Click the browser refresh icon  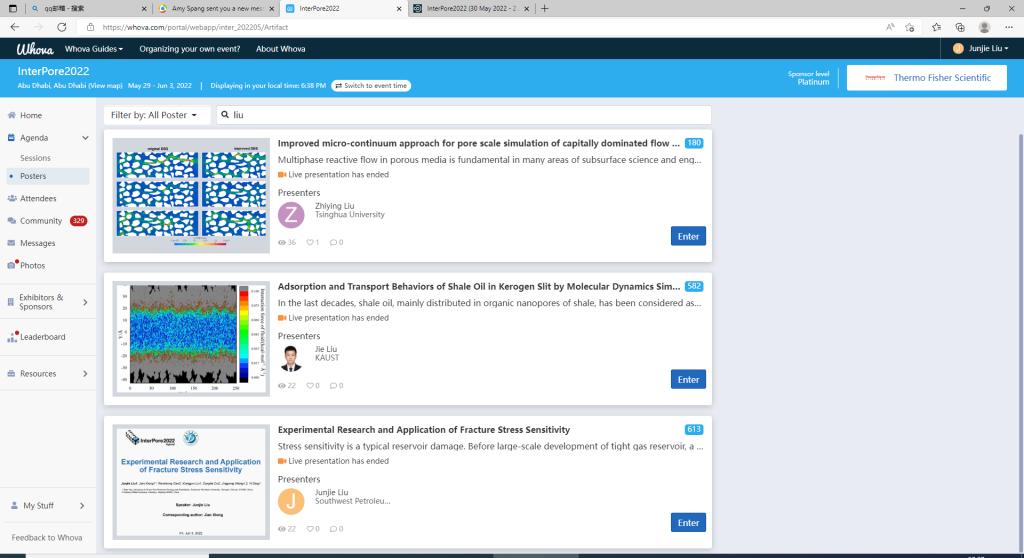tap(62, 27)
